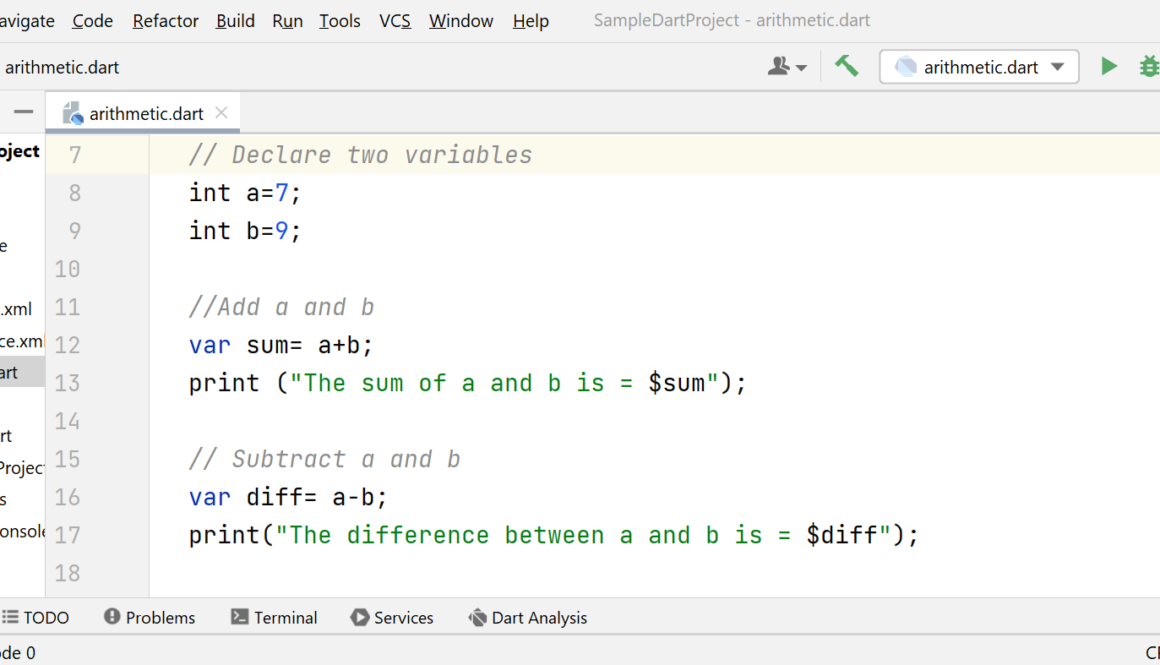Click the Build Project hammer icon
This screenshot has height=665, width=1160.
[x=847, y=67]
